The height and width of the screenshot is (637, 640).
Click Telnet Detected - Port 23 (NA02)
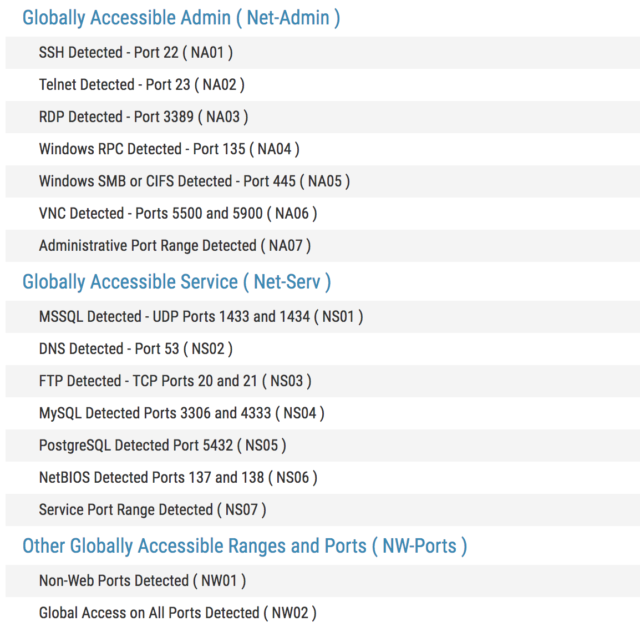141,85
